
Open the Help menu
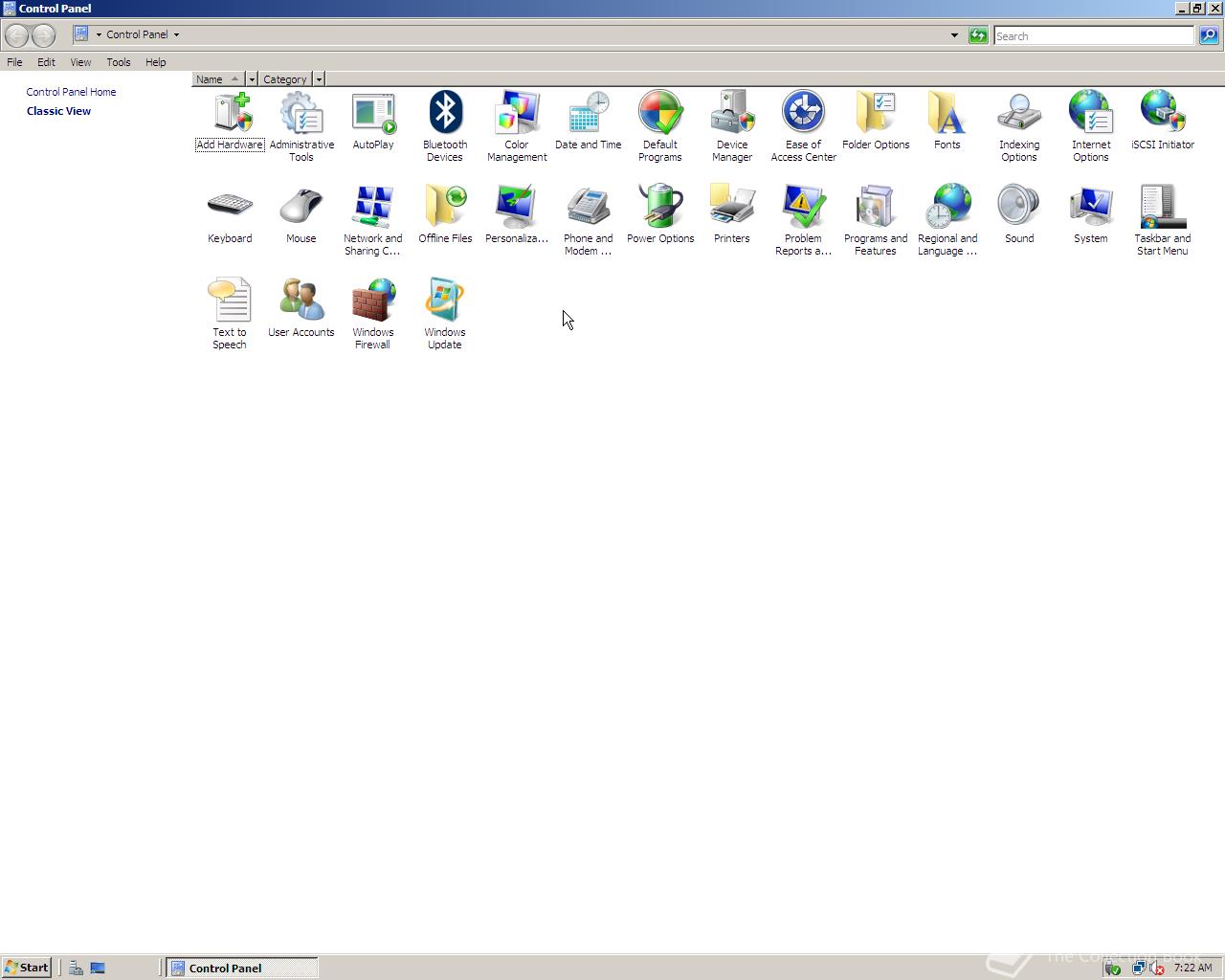tap(155, 62)
